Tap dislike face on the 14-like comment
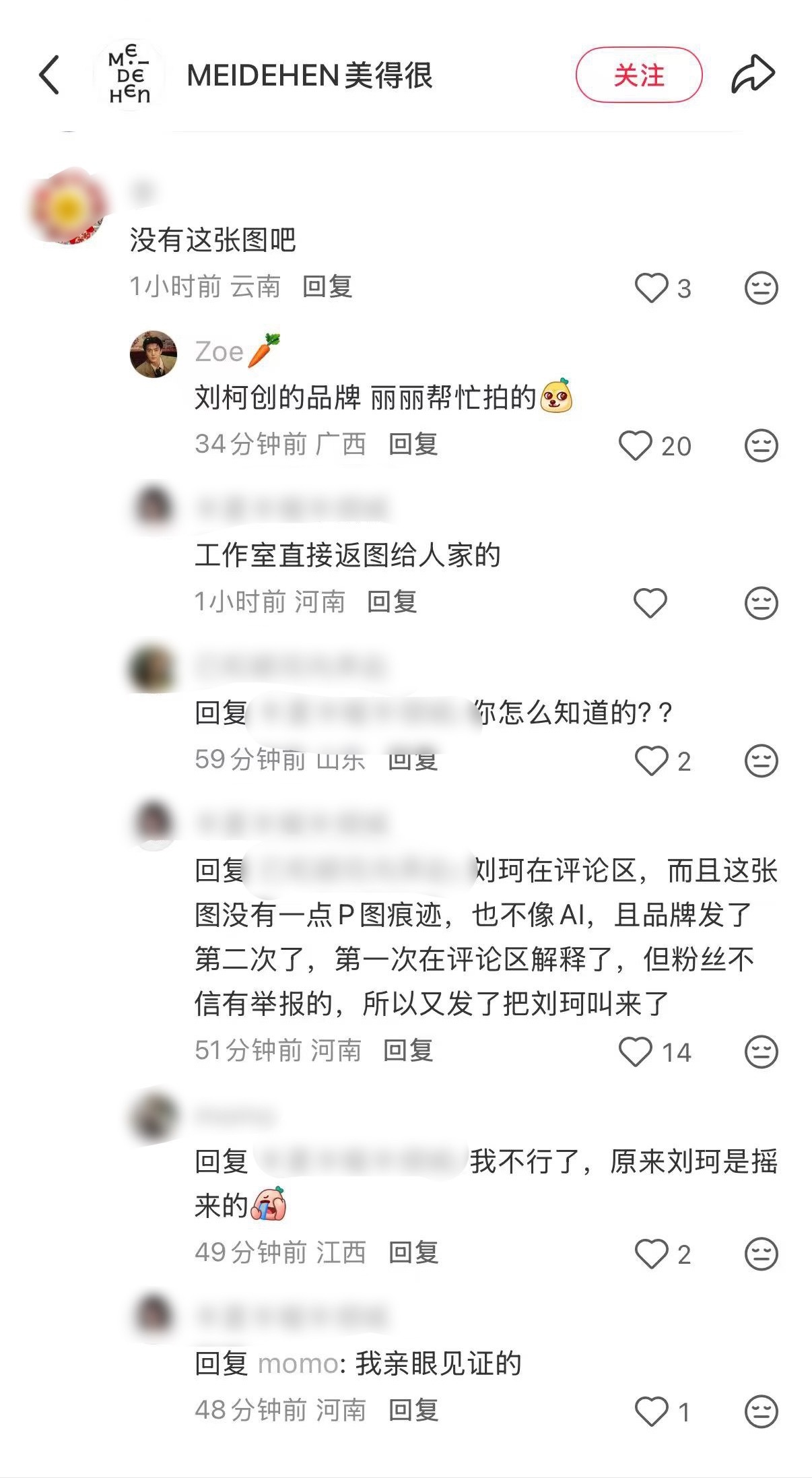The width and height of the screenshot is (812, 1478). (762, 1052)
